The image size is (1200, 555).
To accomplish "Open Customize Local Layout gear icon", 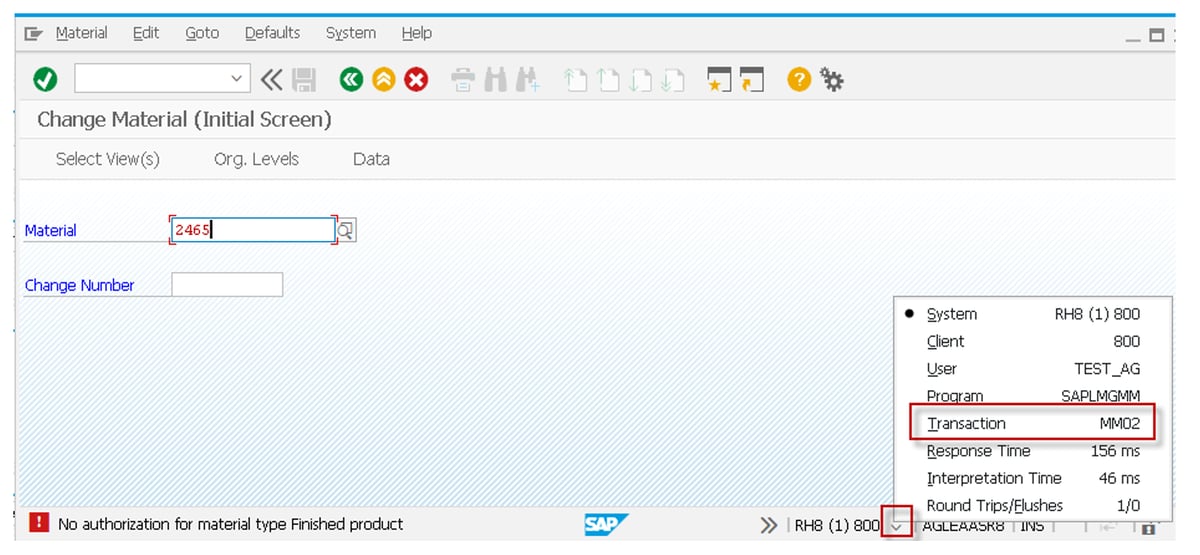I will (x=831, y=80).
